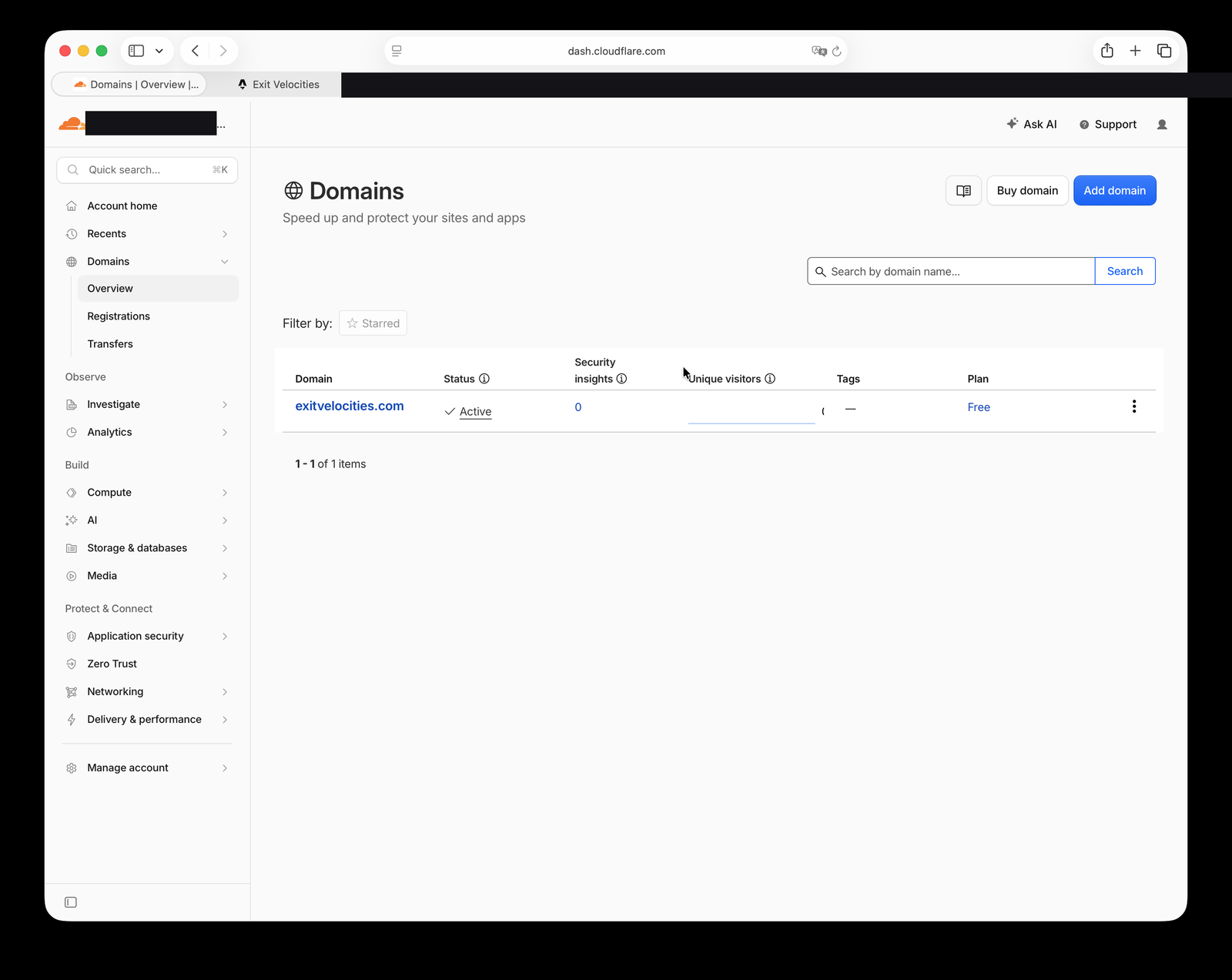Click the security insights count 0
The height and width of the screenshot is (980, 1232).
[578, 407]
